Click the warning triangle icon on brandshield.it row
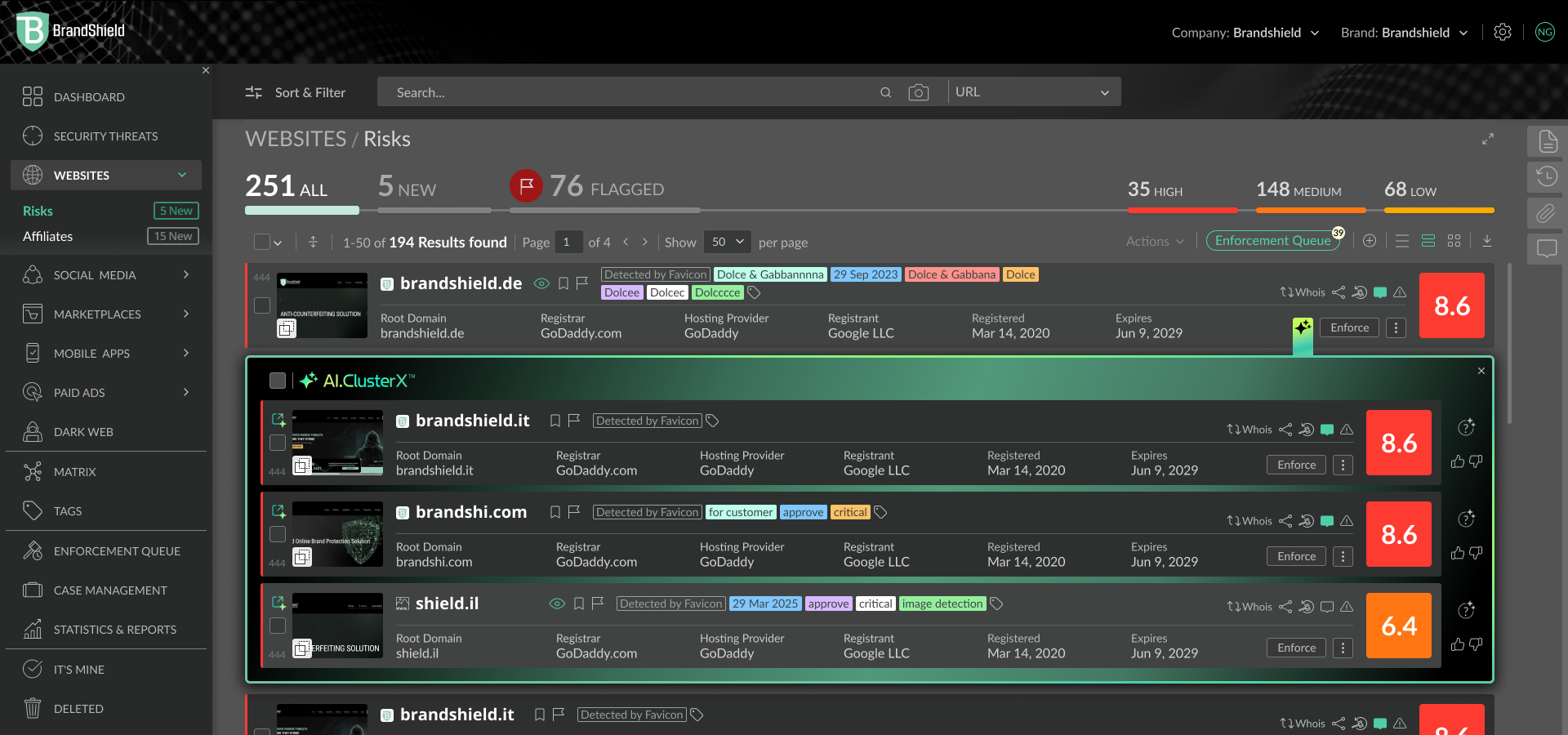 pyautogui.click(x=1347, y=430)
